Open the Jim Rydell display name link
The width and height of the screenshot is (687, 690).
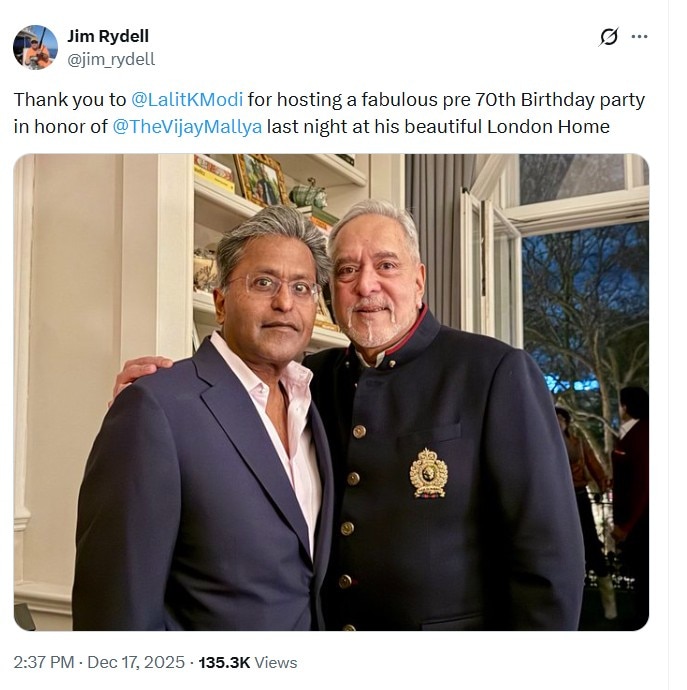pos(108,37)
